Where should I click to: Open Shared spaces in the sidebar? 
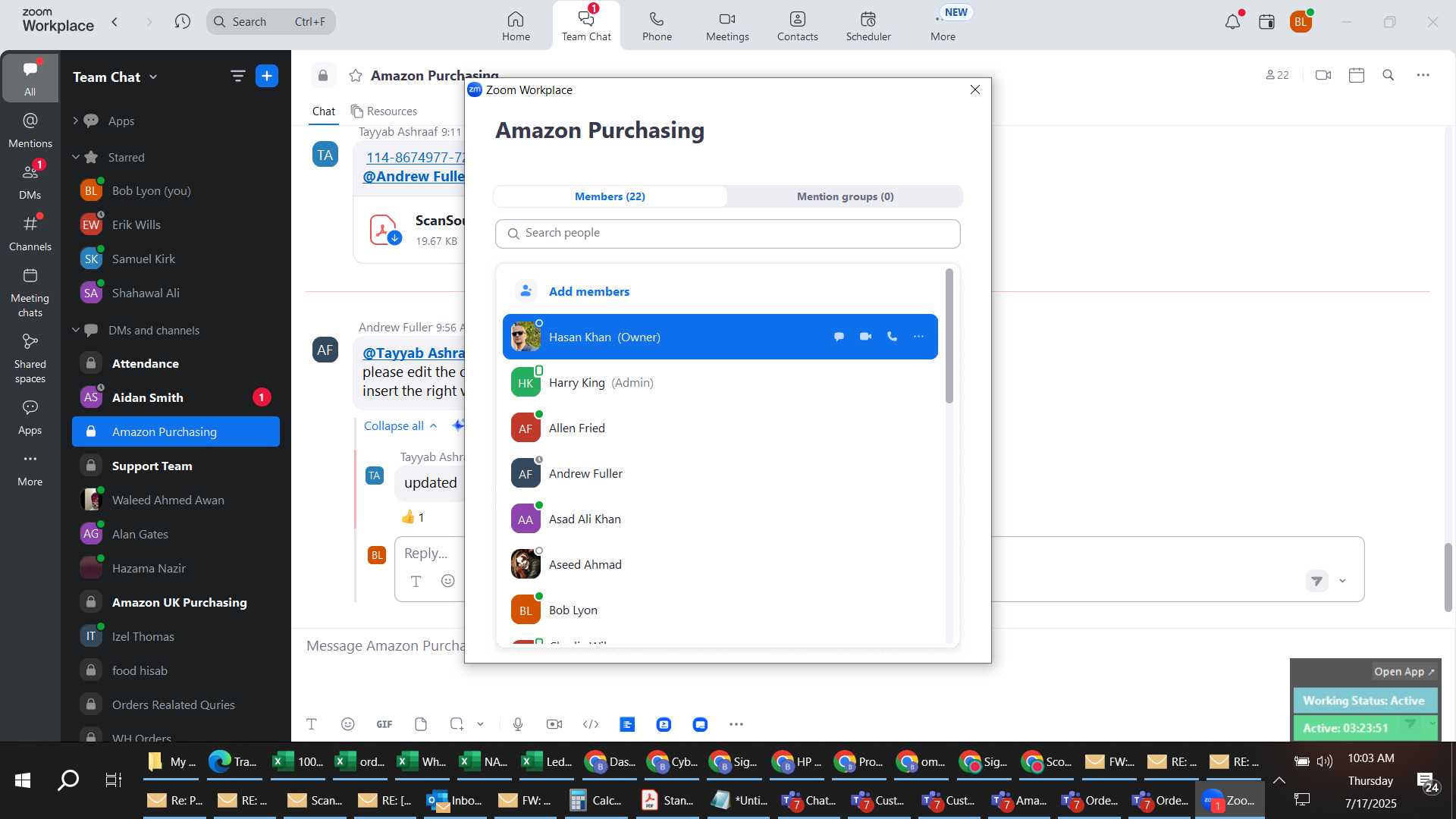30,358
